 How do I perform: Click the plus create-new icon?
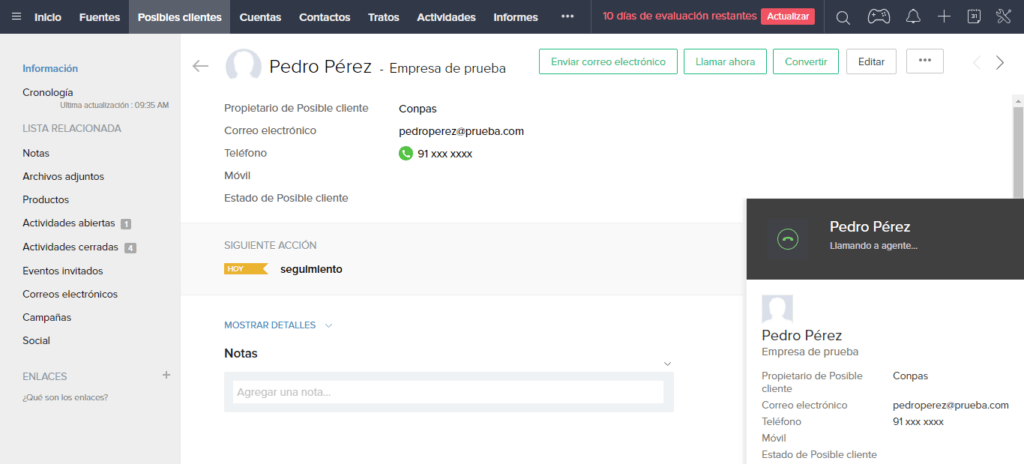944,17
